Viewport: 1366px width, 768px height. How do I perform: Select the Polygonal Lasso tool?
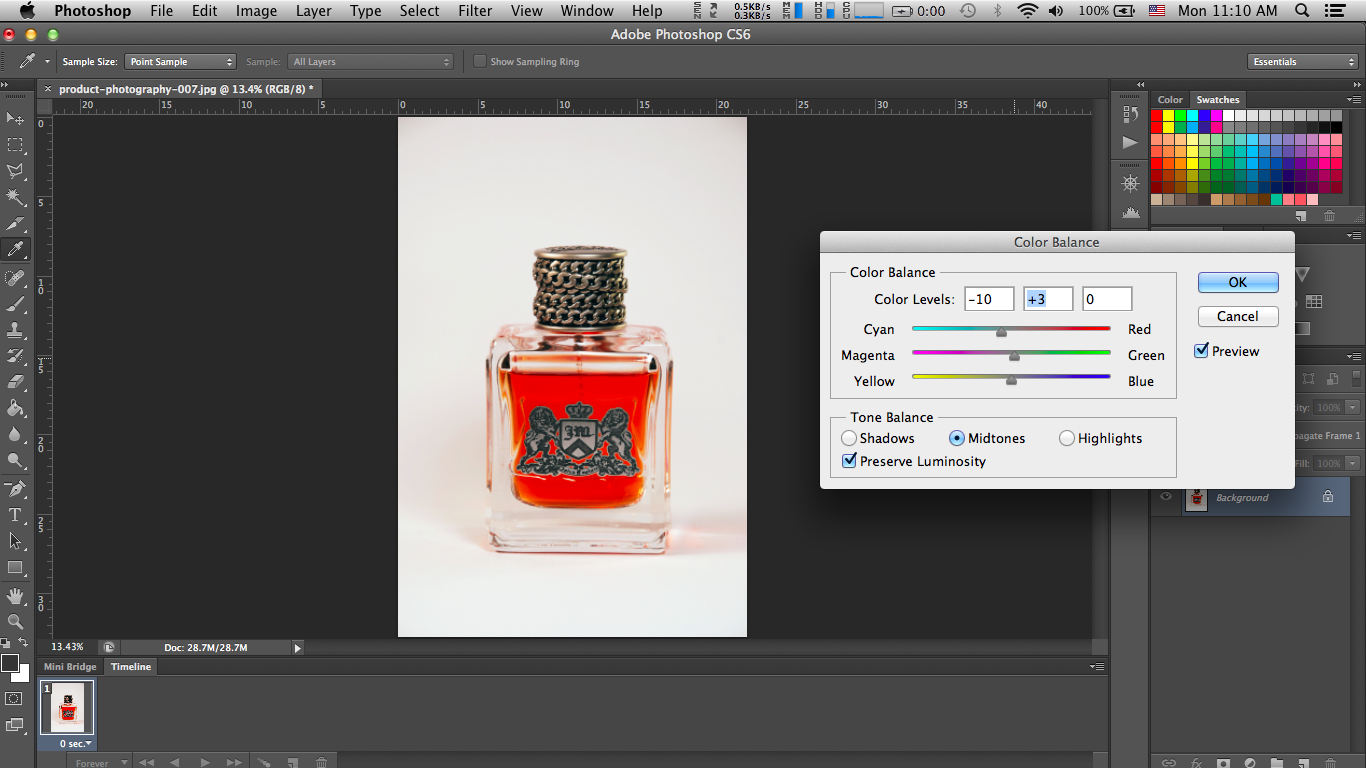[x=15, y=171]
